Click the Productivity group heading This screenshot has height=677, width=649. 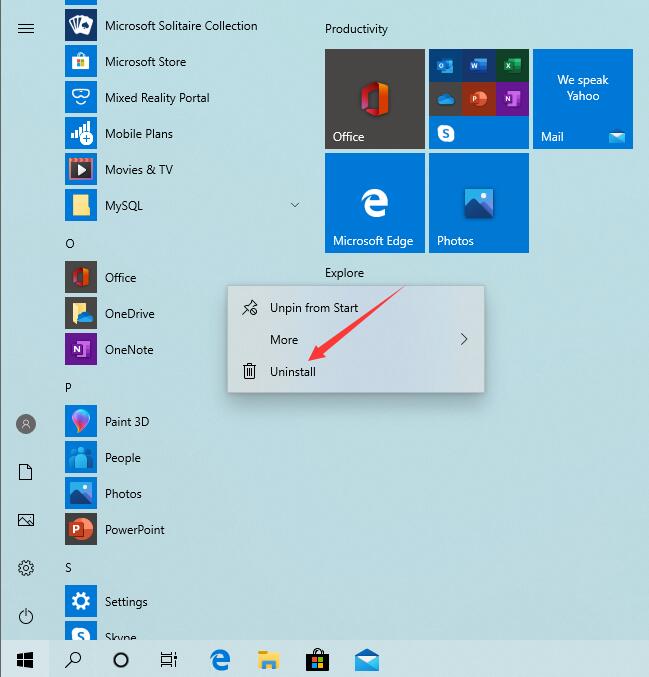(x=356, y=29)
